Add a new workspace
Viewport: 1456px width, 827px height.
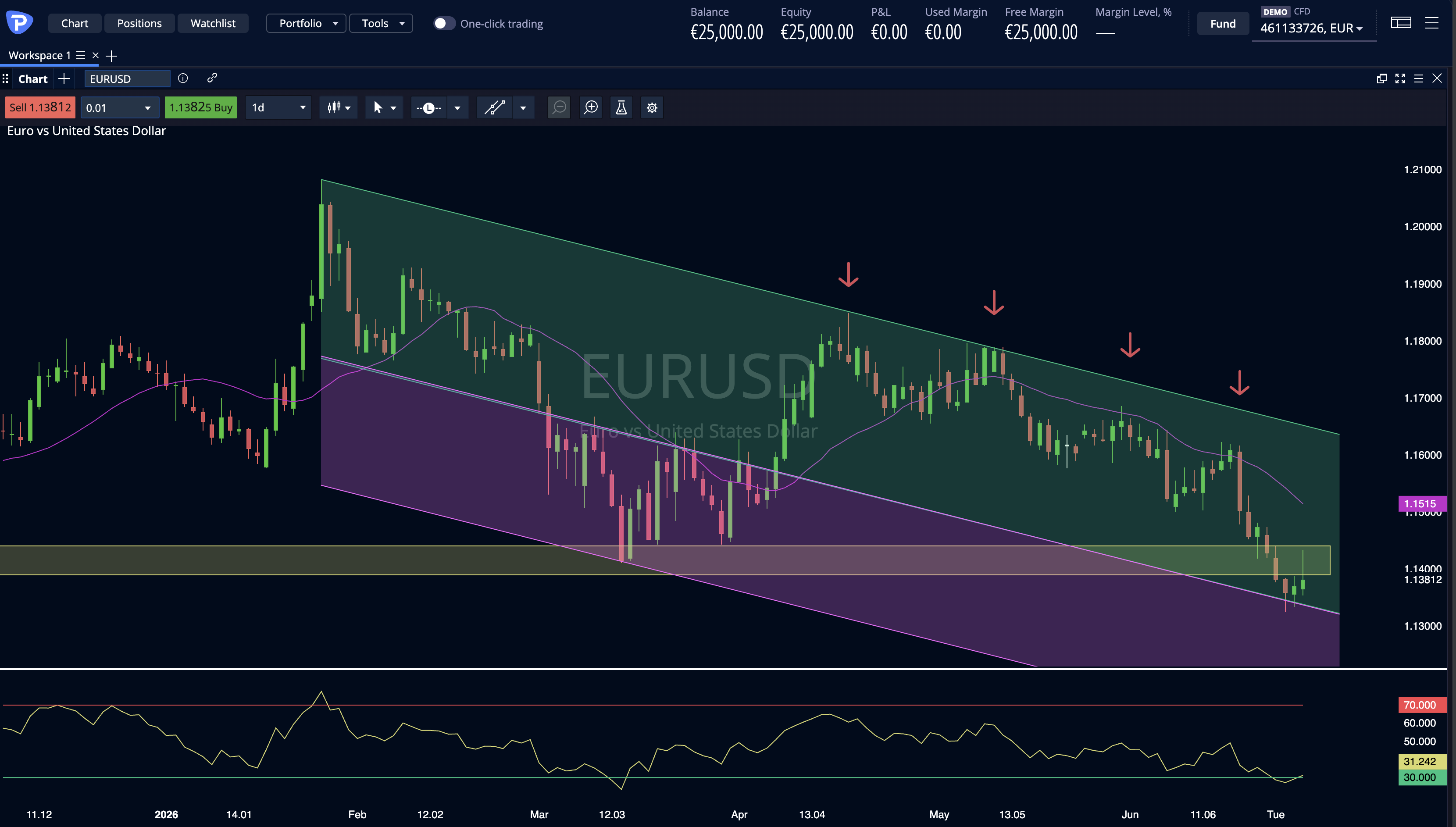[x=111, y=56]
